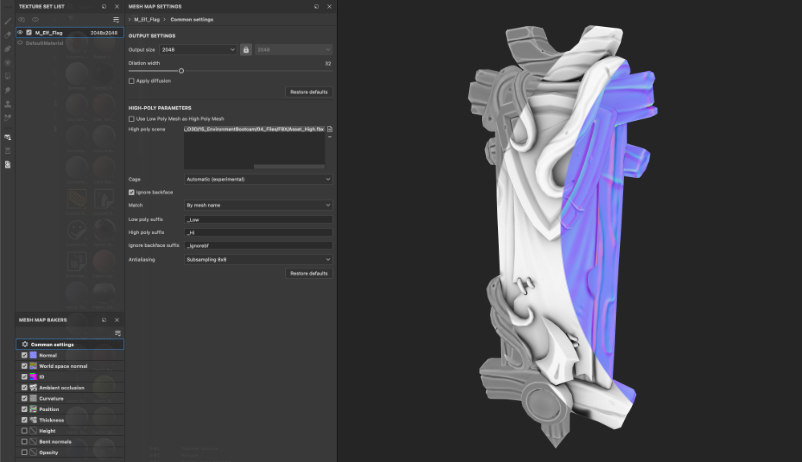Open Mesh Map Bakers list options icon
The image size is (802, 462).
[x=118, y=333]
